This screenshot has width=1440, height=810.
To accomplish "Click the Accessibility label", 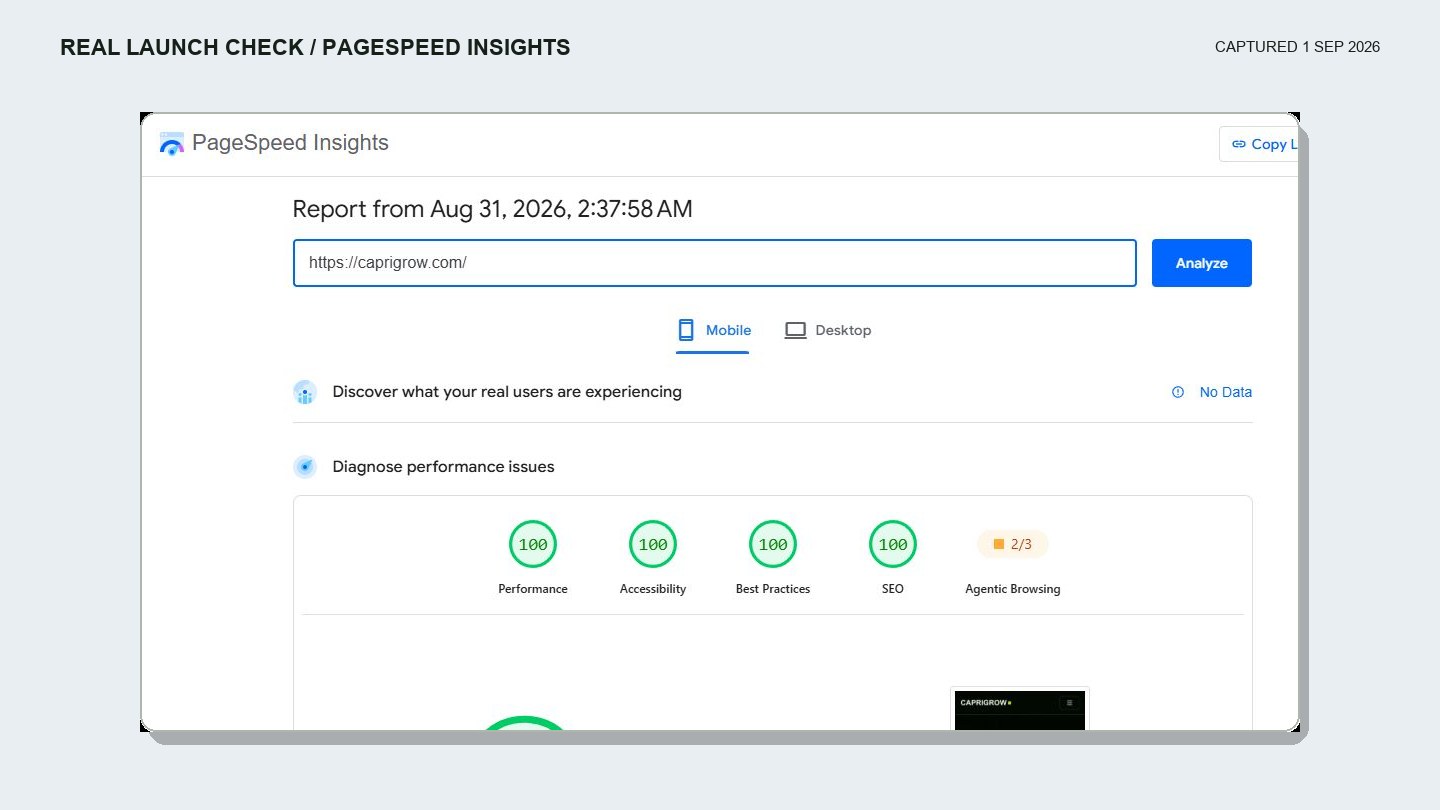I will coord(653,589).
